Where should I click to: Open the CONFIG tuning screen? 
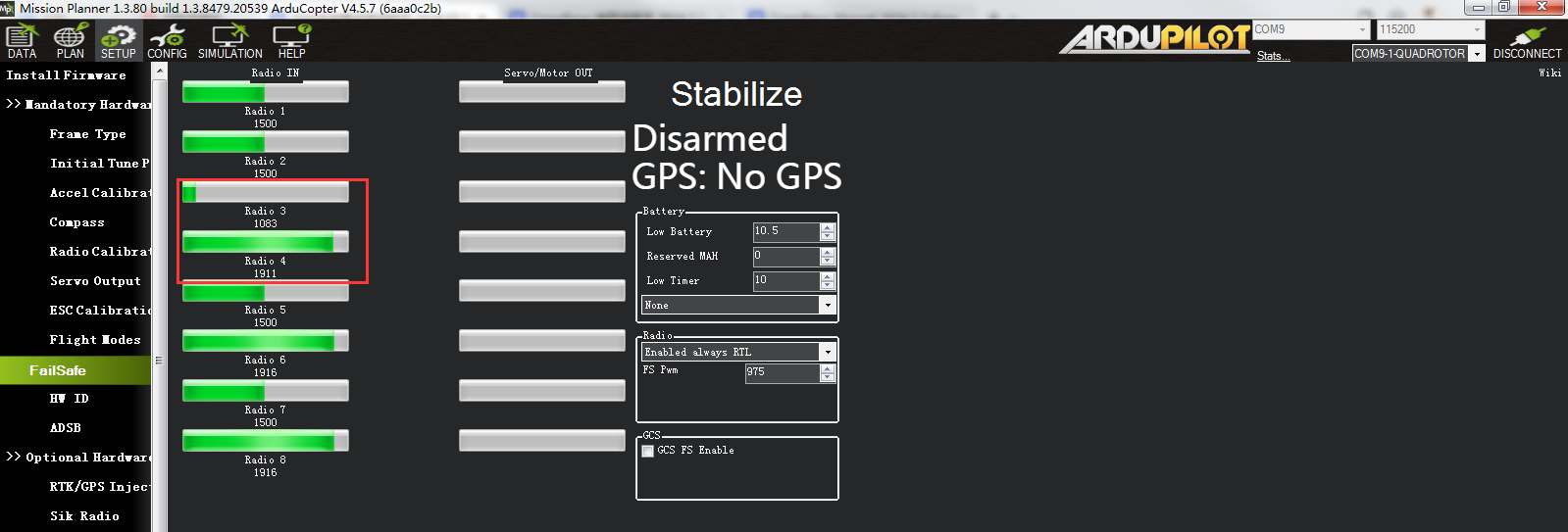167,41
